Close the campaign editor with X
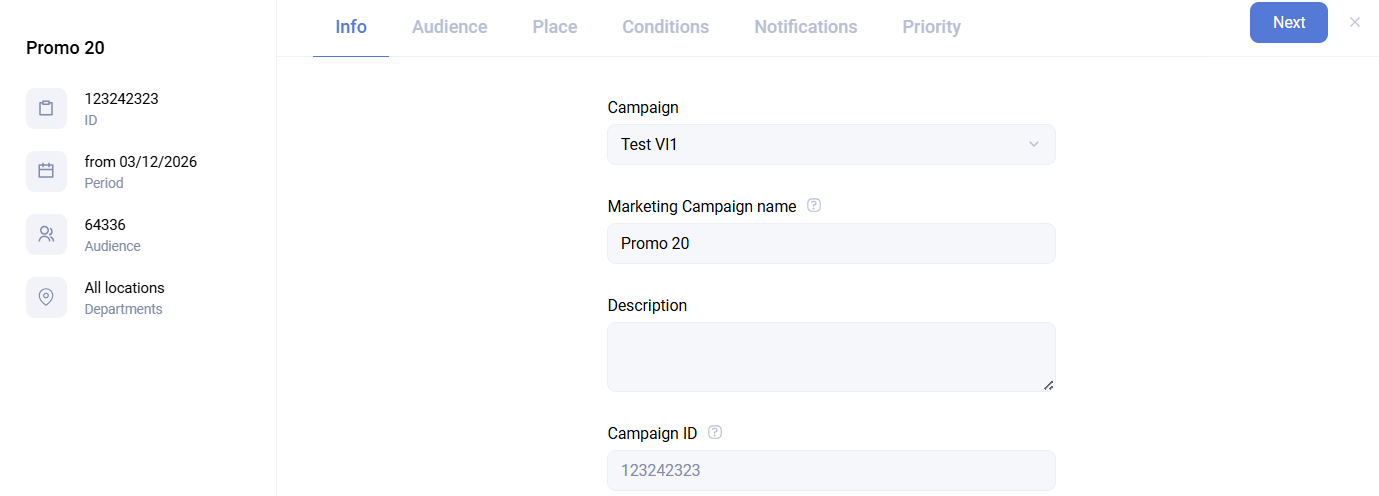The height and width of the screenshot is (496, 1379). (1355, 22)
